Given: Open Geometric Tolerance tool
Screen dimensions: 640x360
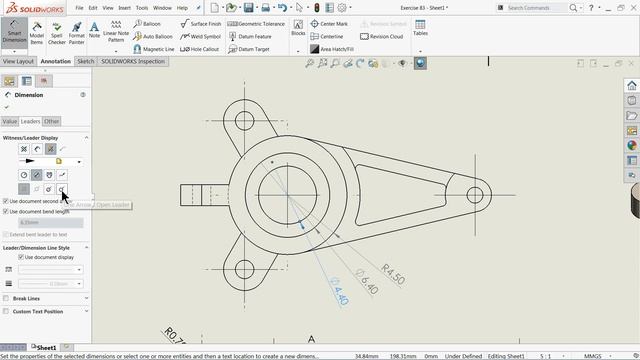Looking at the screenshot, I should (x=256, y=24).
